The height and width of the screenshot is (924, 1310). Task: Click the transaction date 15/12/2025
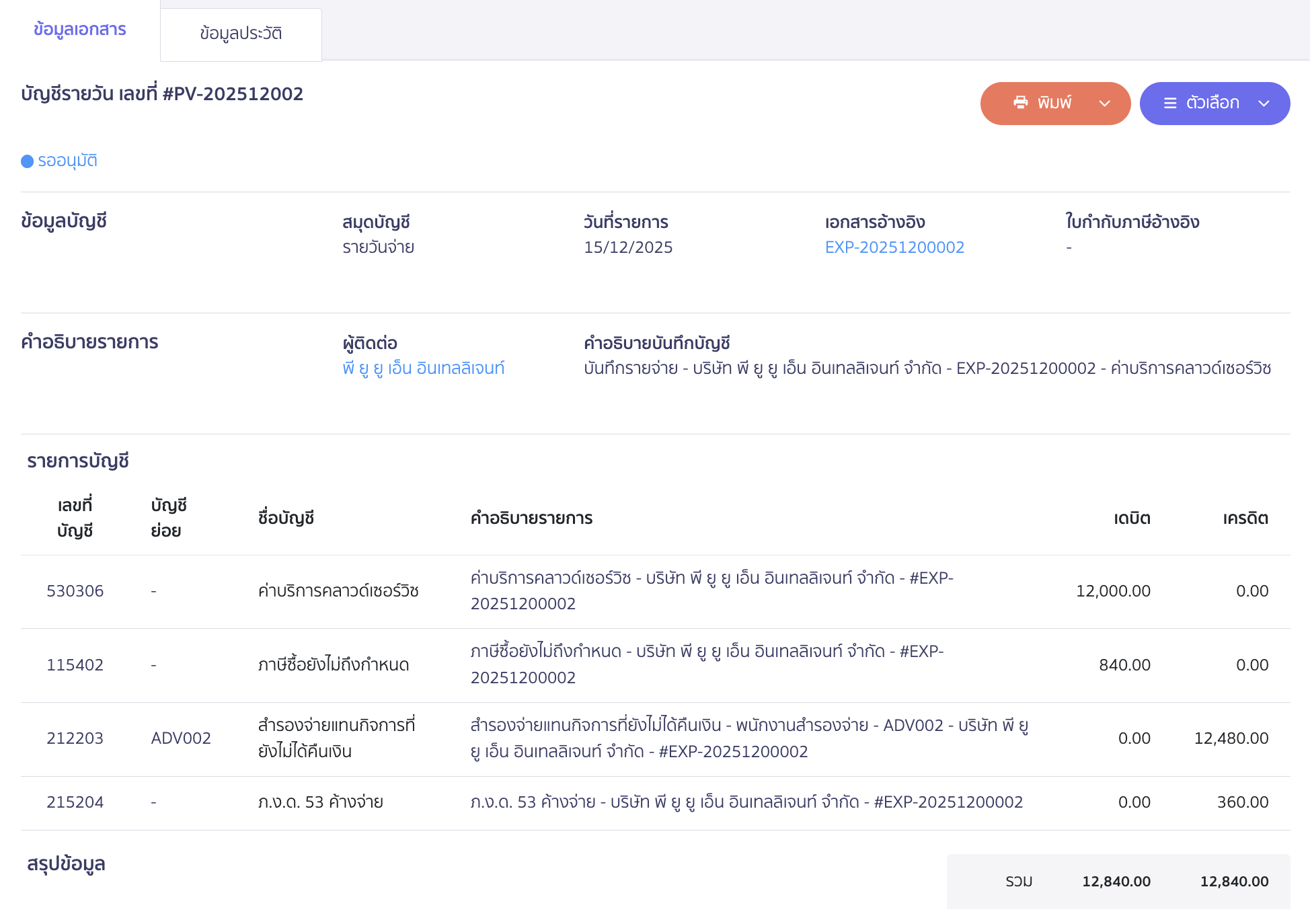point(628,247)
